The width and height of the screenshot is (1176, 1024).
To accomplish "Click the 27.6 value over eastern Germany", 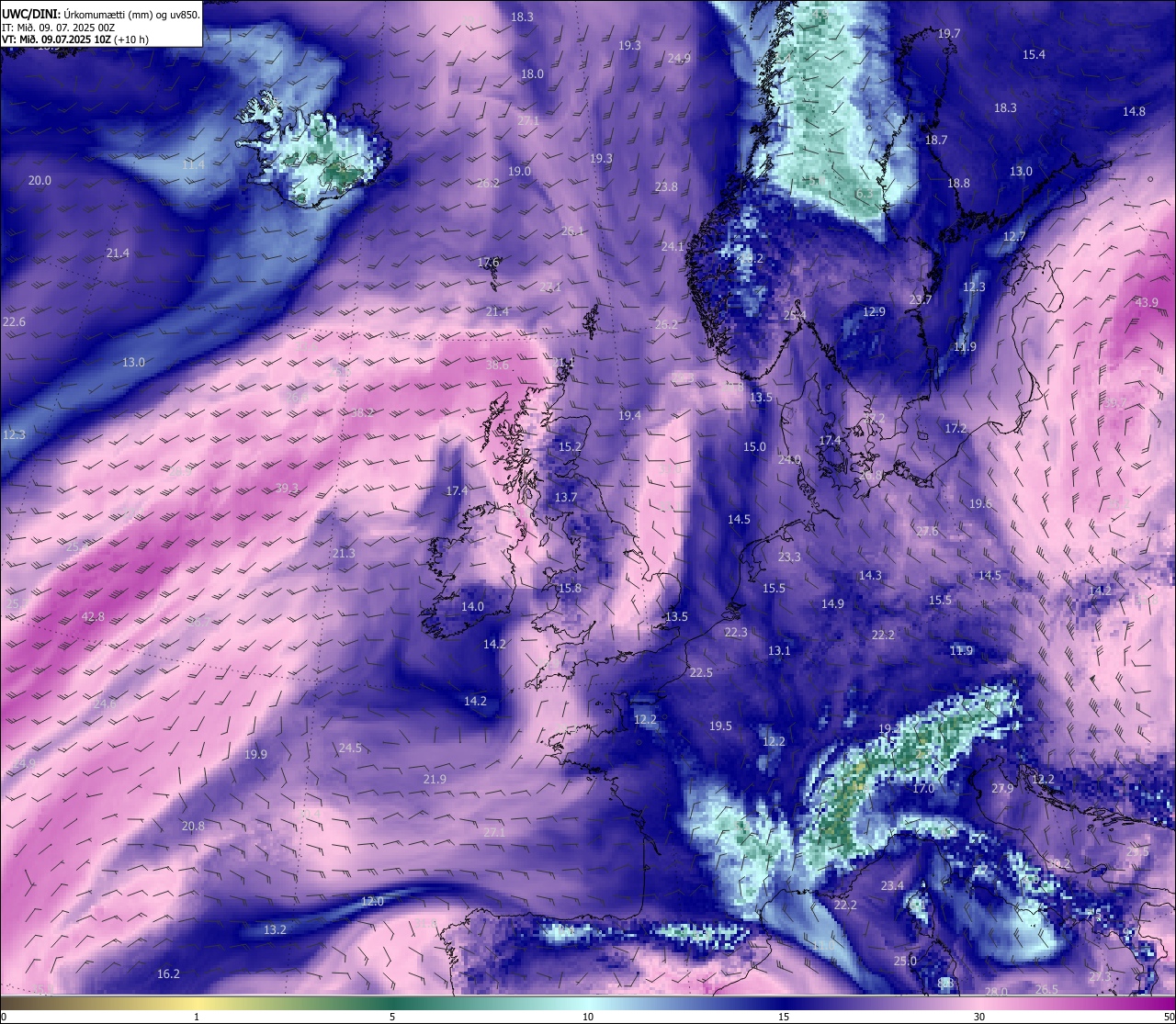I will click(x=927, y=531).
